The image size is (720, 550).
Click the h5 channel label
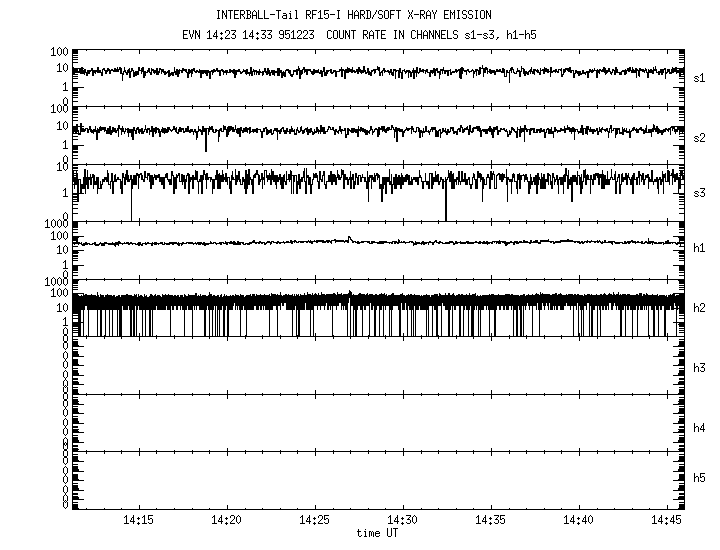pyautogui.click(x=700, y=479)
